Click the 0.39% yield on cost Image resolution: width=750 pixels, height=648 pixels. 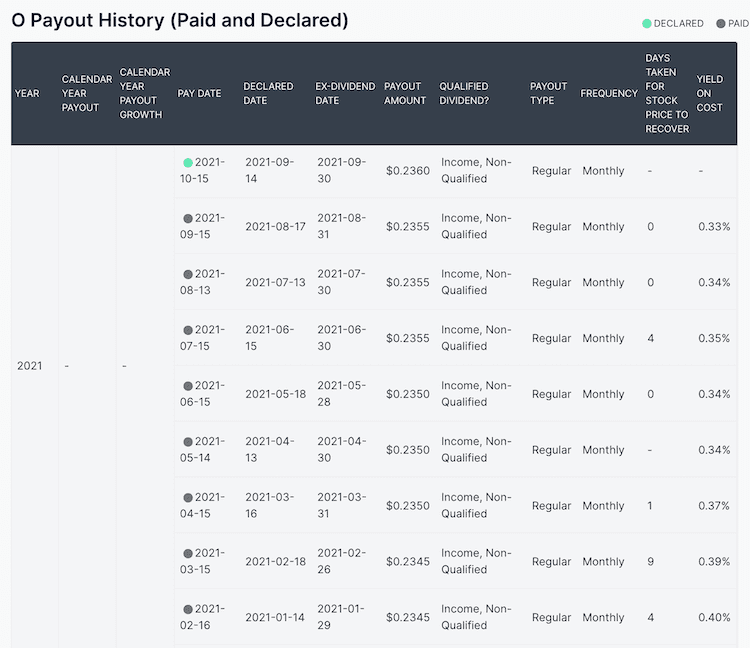point(714,561)
